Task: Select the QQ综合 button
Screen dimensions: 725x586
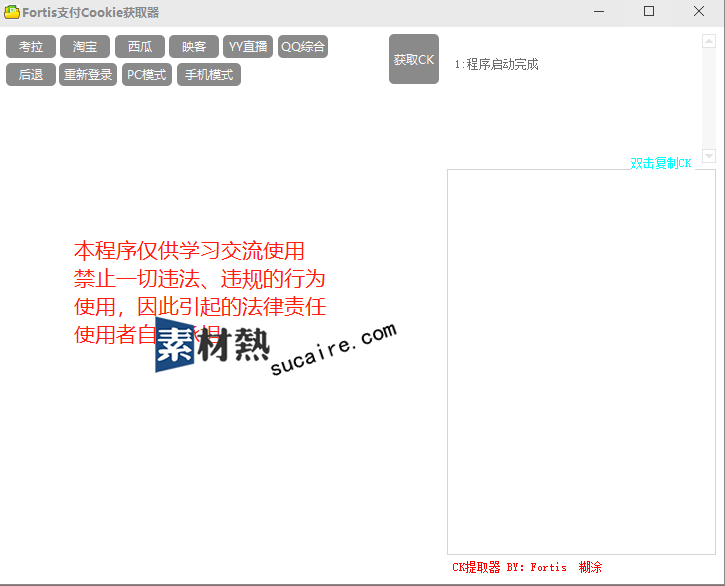Action: pos(303,47)
